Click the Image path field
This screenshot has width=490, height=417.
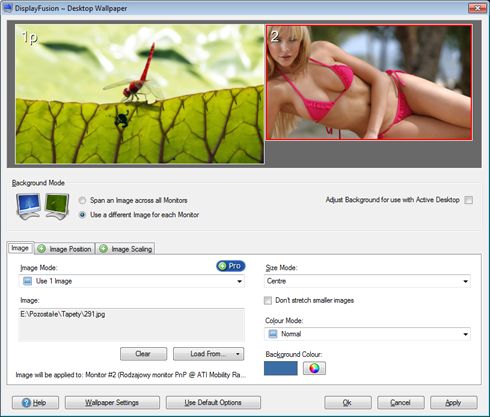[131, 325]
